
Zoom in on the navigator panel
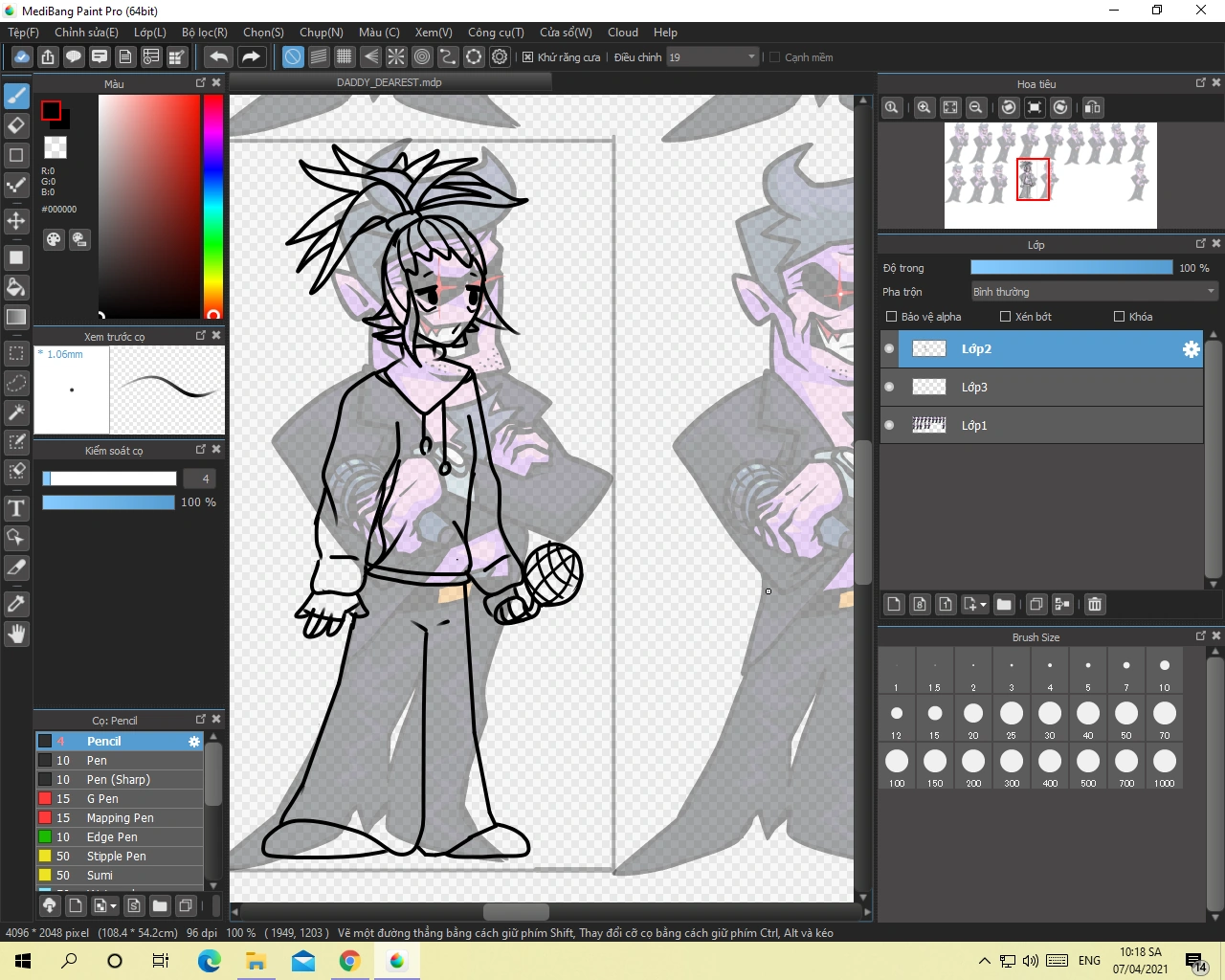(x=924, y=107)
